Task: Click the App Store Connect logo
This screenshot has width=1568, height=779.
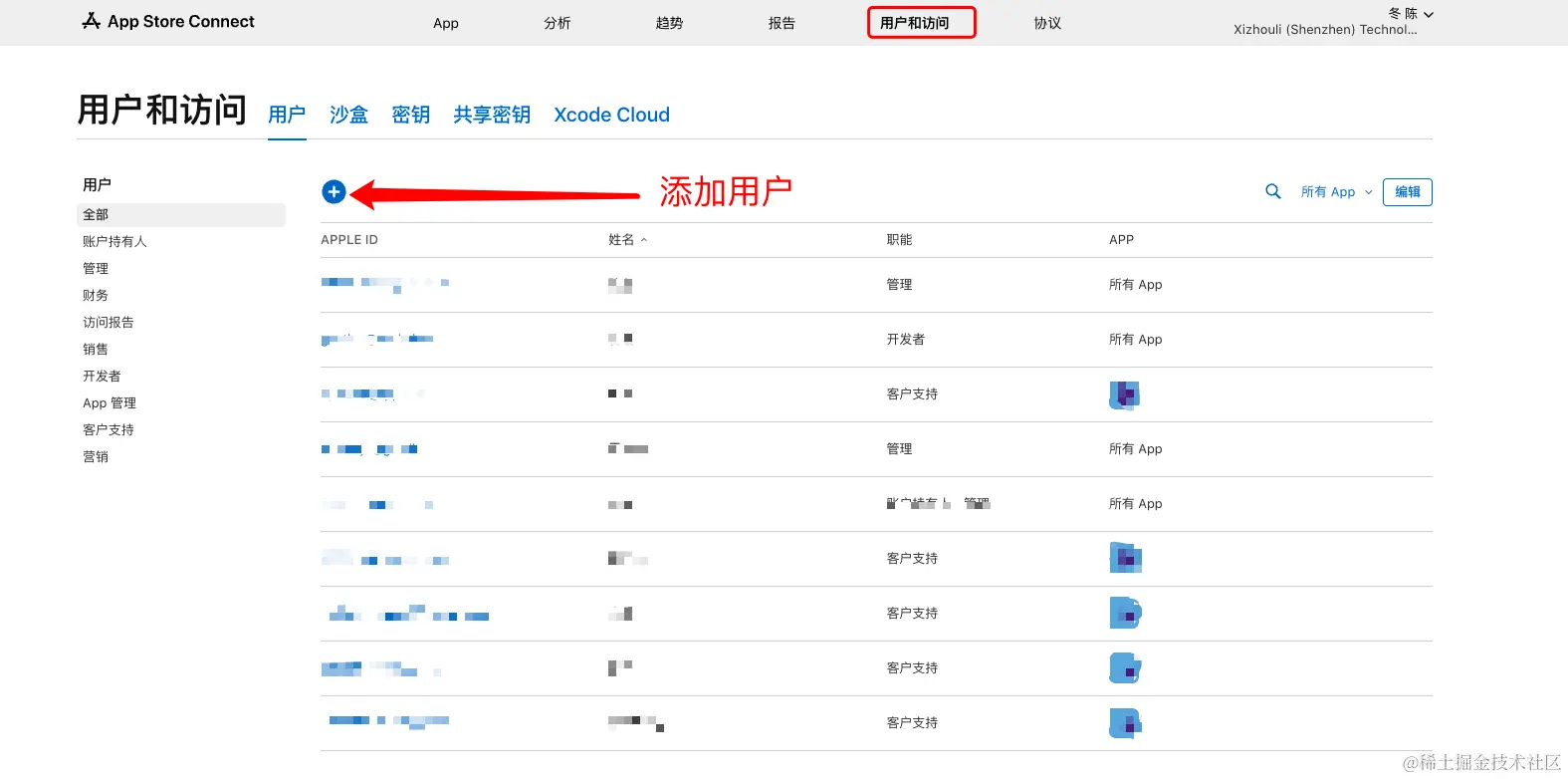Action: click(x=168, y=21)
